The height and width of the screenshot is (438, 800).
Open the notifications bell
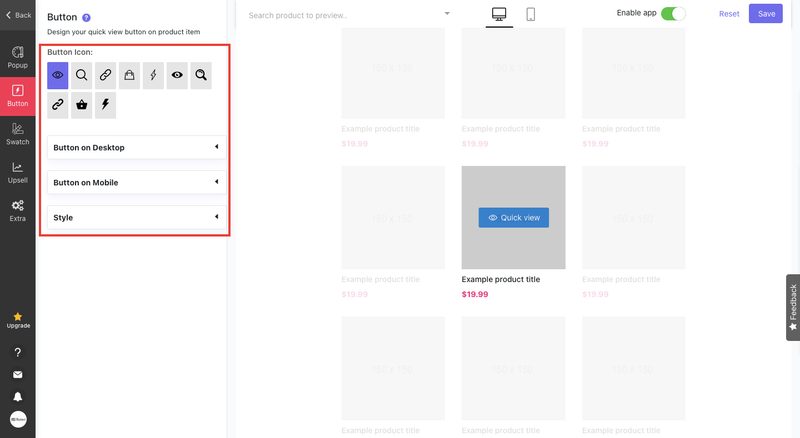tap(18, 397)
